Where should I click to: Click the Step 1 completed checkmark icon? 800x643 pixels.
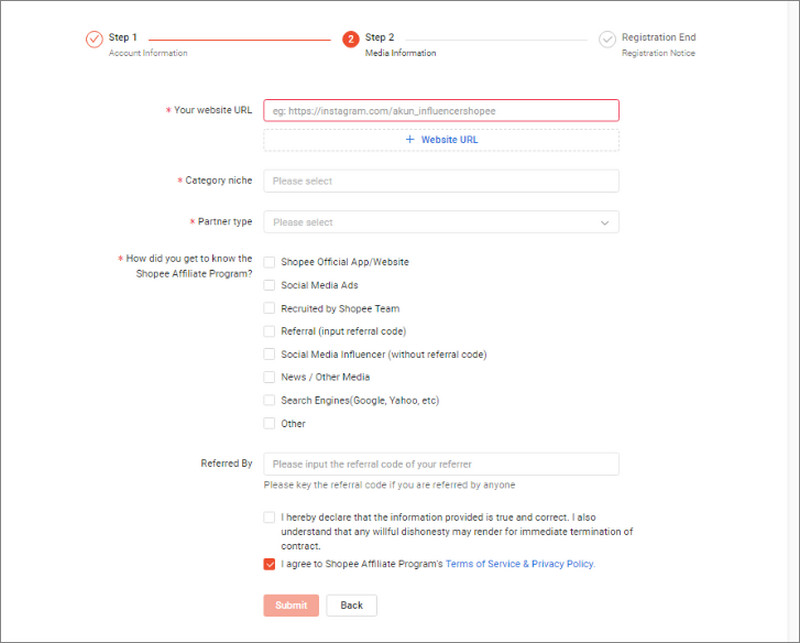(93, 38)
